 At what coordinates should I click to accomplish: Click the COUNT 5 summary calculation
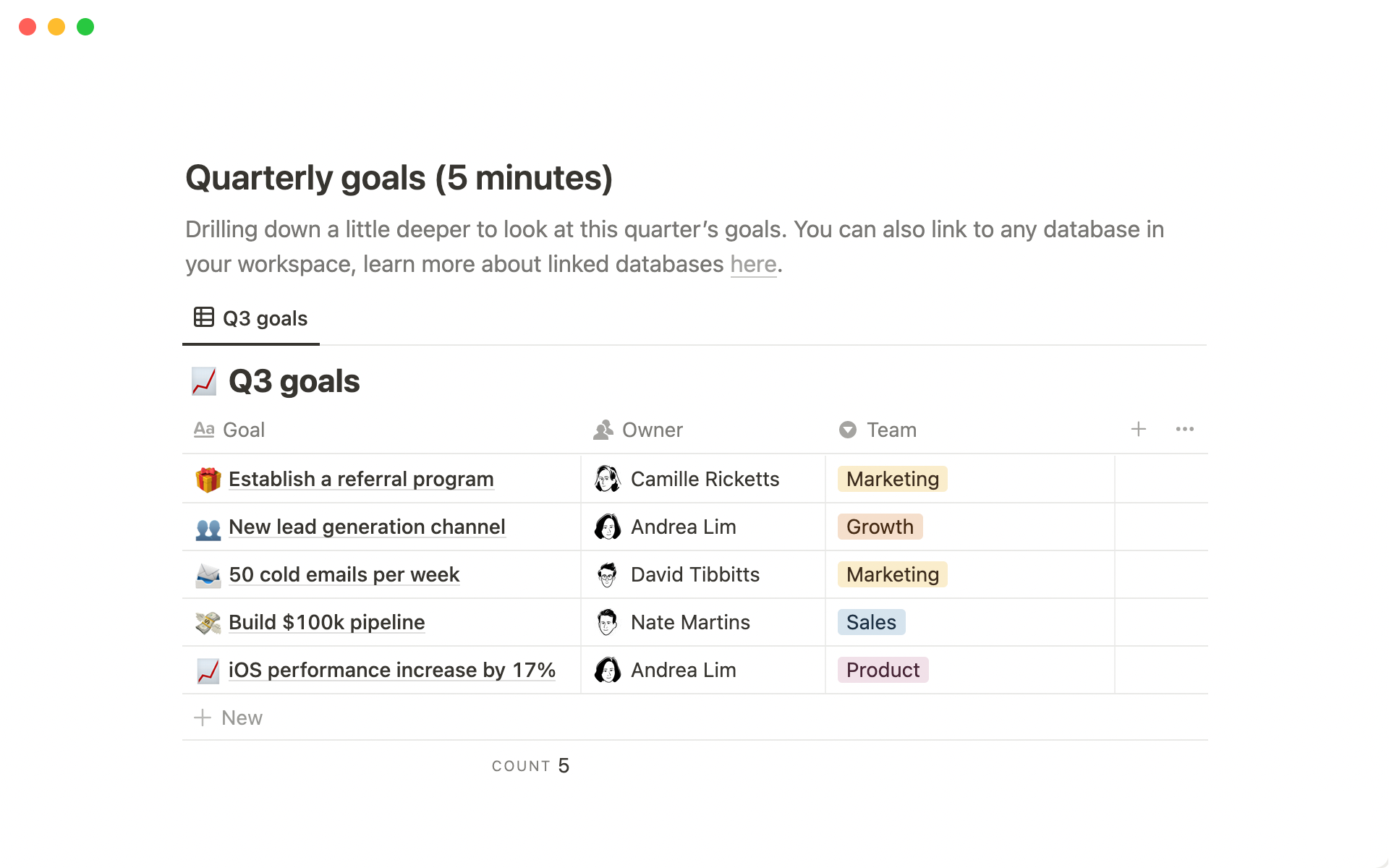530,765
